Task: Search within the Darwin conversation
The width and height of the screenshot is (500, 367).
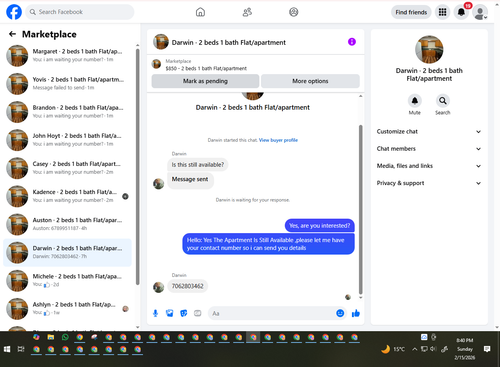Action: click(442, 100)
